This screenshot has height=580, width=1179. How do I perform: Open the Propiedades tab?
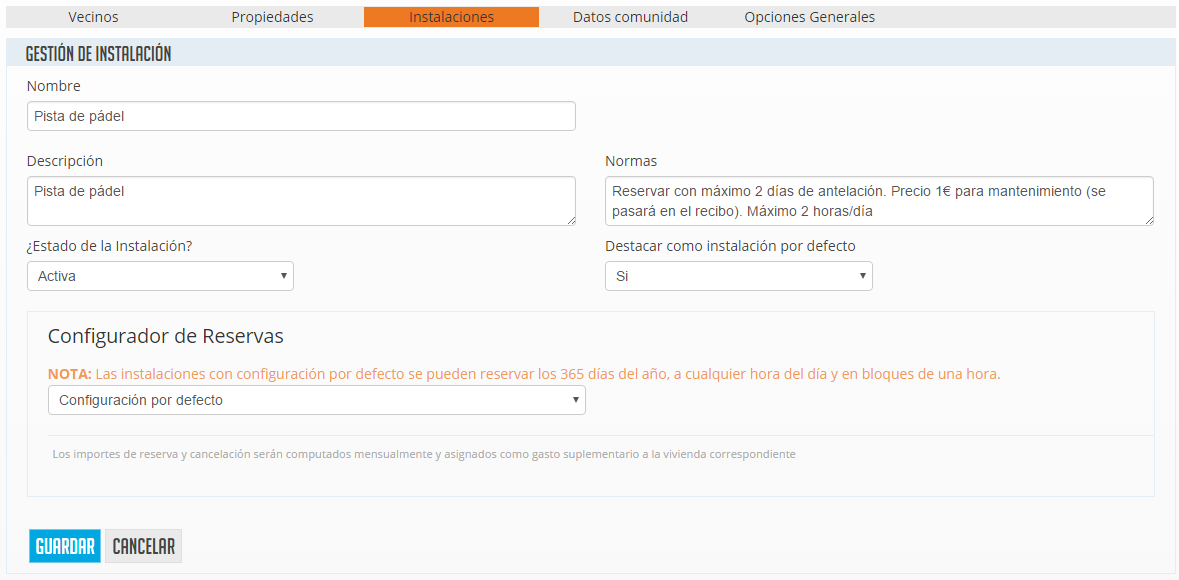[272, 17]
